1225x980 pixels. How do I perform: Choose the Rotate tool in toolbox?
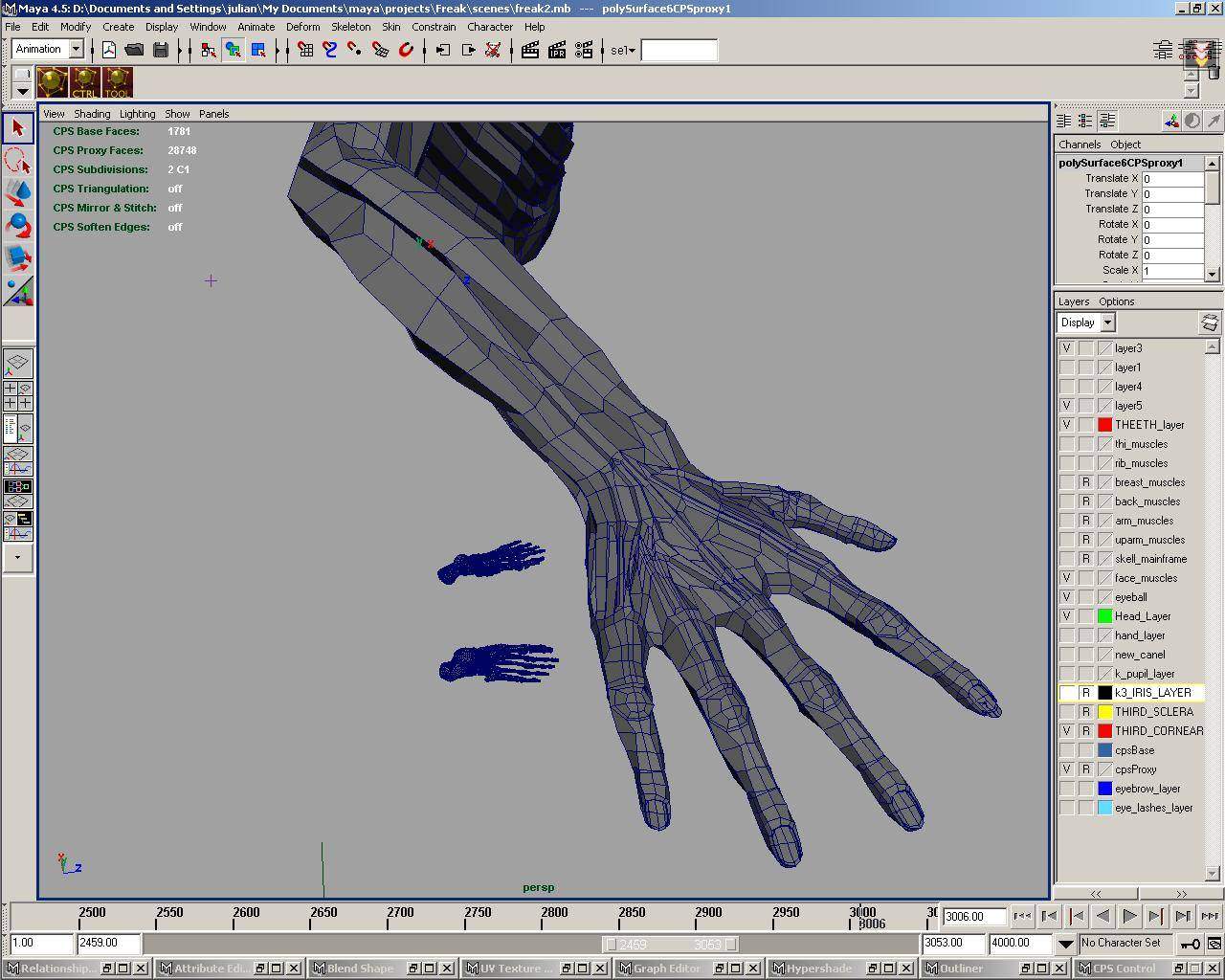(18, 225)
